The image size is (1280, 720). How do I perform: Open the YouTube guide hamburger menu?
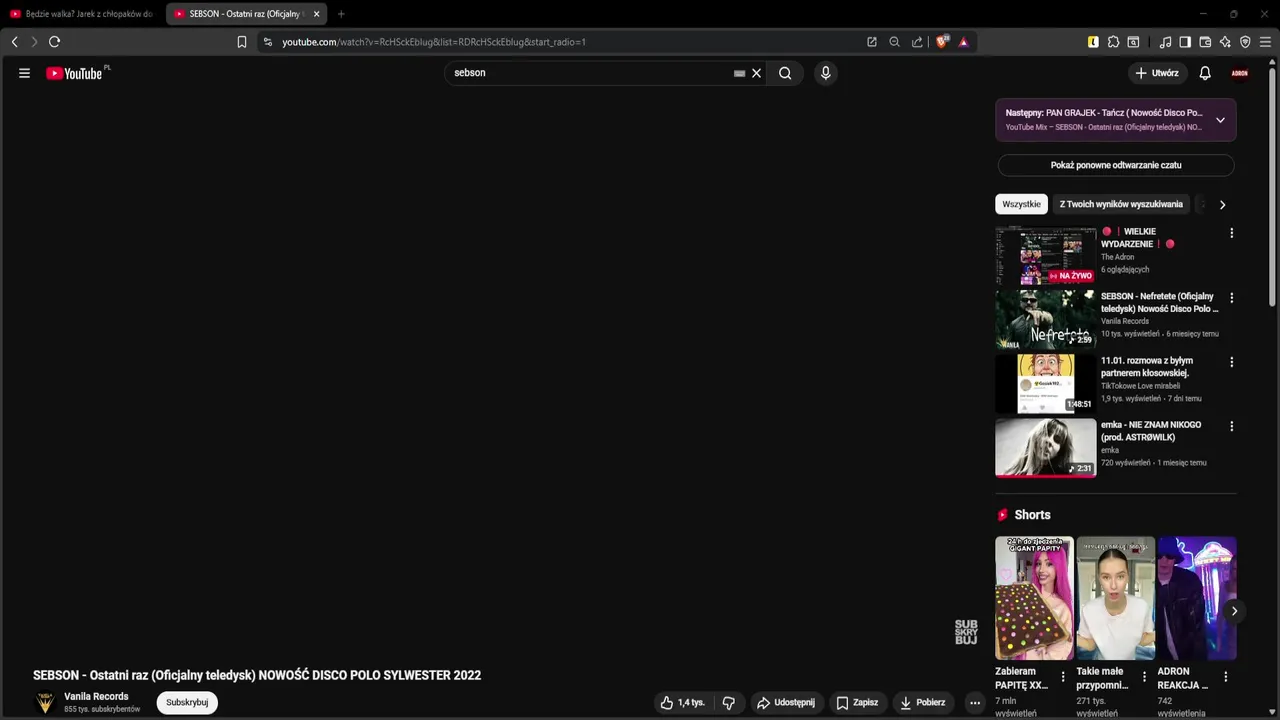[24, 73]
